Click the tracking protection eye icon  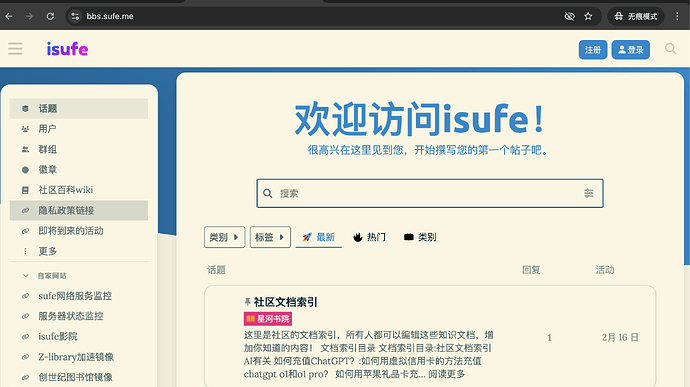[569, 16]
